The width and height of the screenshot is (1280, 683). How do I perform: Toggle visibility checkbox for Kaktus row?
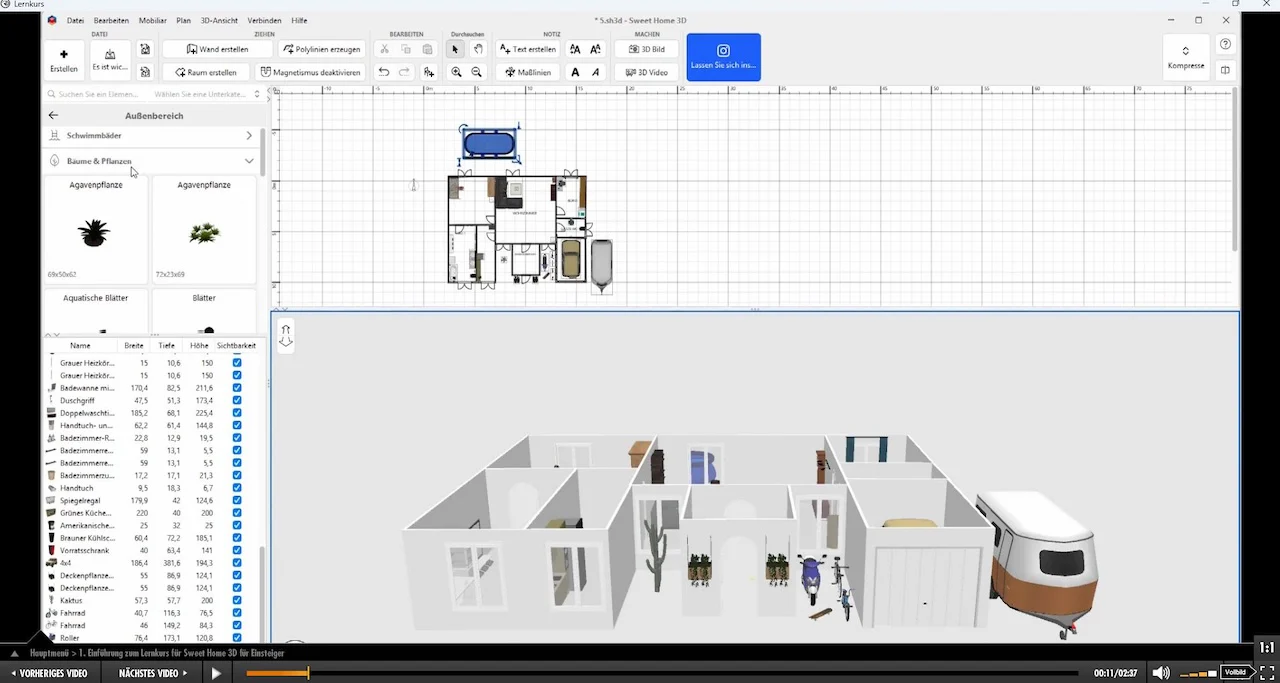pyautogui.click(x=237, y=600)
